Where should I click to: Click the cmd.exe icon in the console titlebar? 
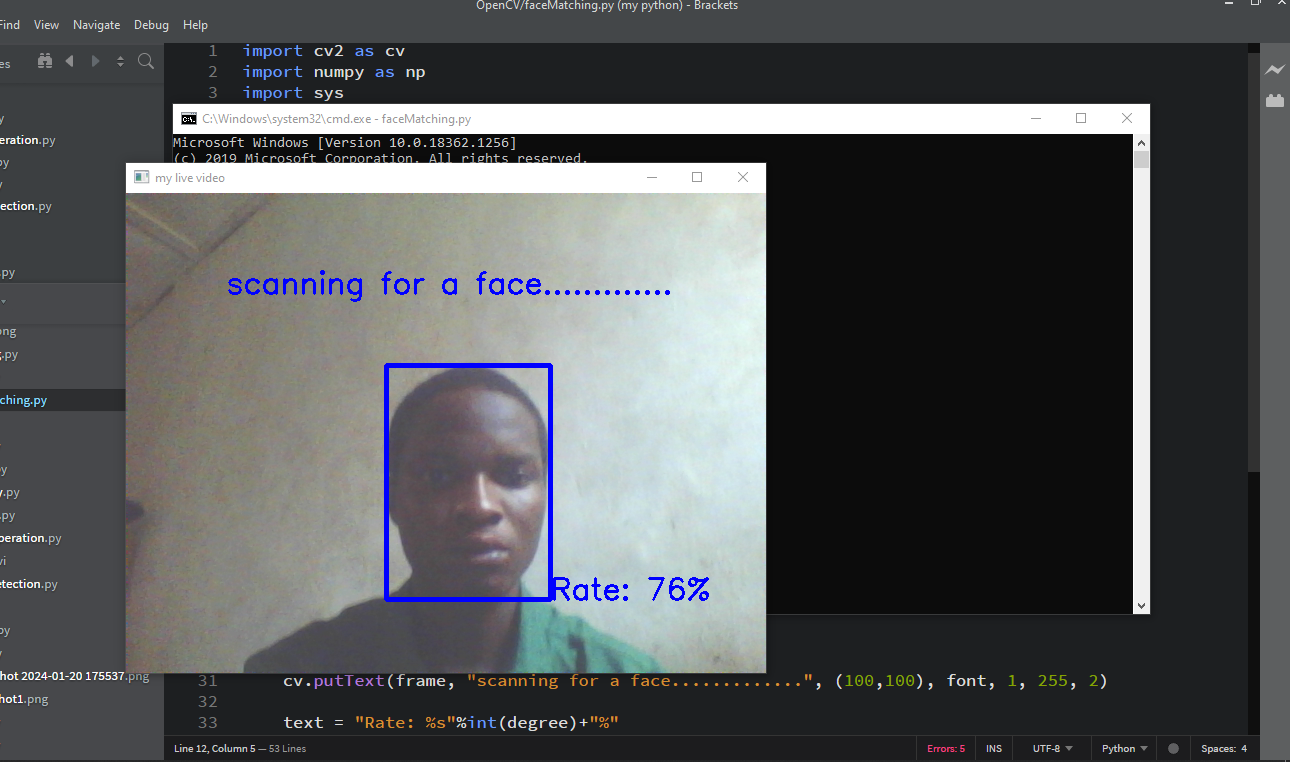pyautogui.click(x=190, y=118)
